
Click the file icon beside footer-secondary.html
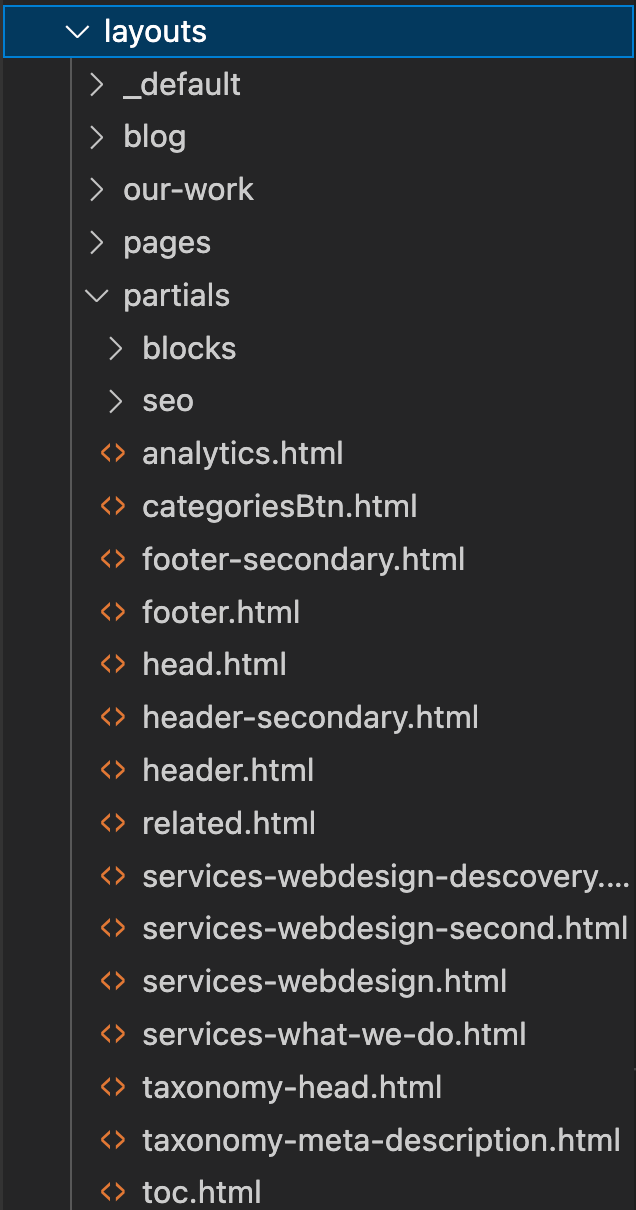(113, 560)
